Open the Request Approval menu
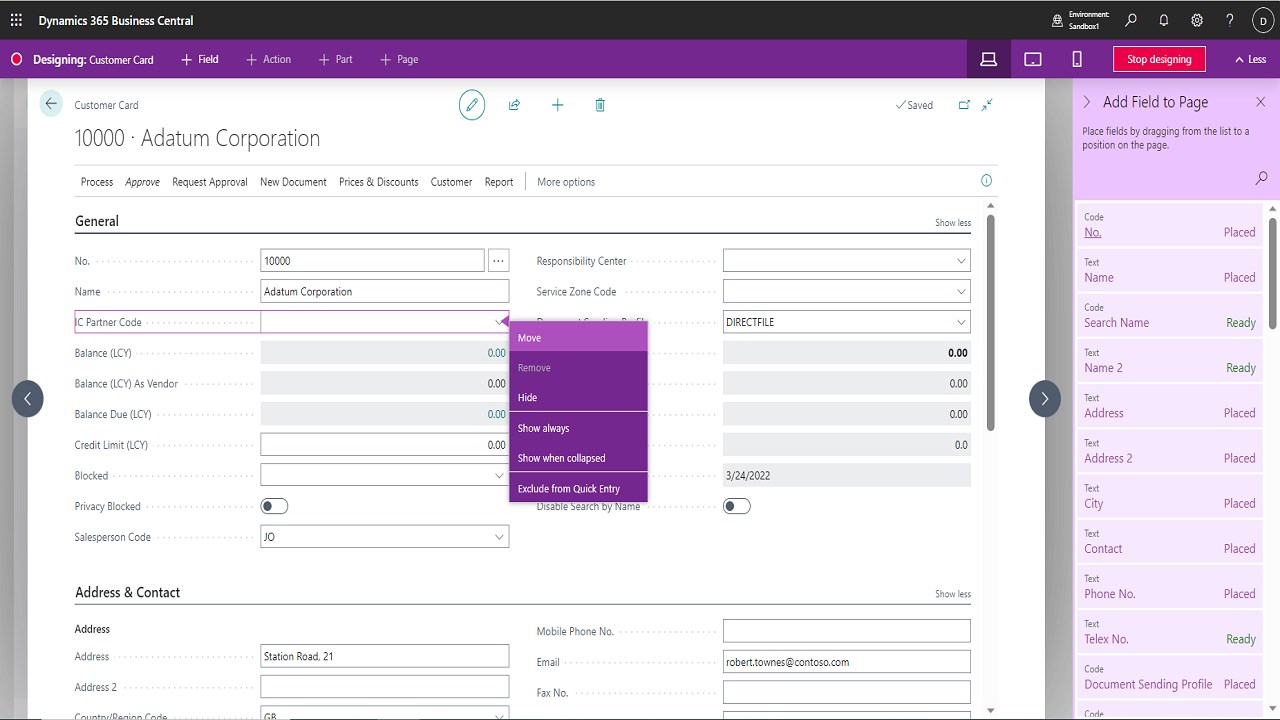1280x720 pixels. (x=210, y=182)
